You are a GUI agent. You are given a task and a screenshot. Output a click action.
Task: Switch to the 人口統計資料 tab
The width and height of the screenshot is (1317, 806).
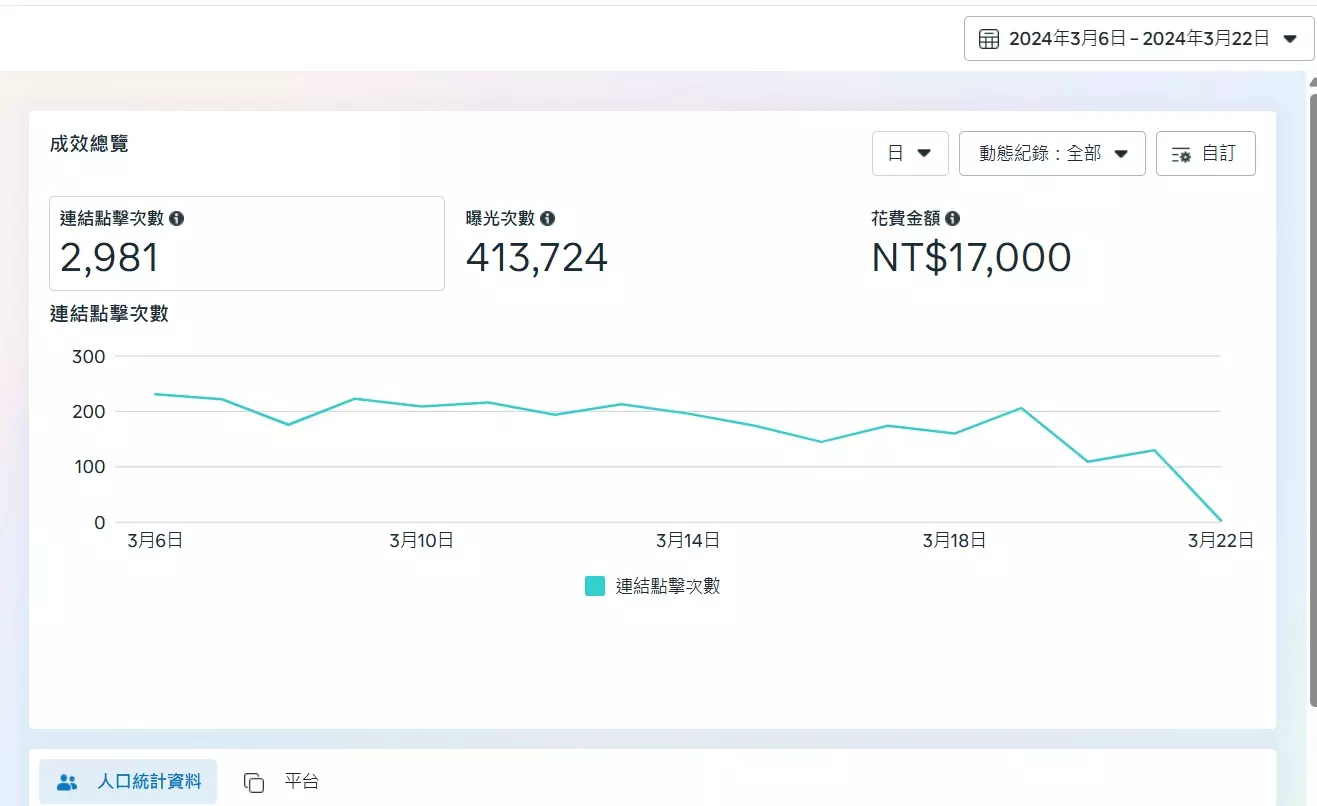128,781
